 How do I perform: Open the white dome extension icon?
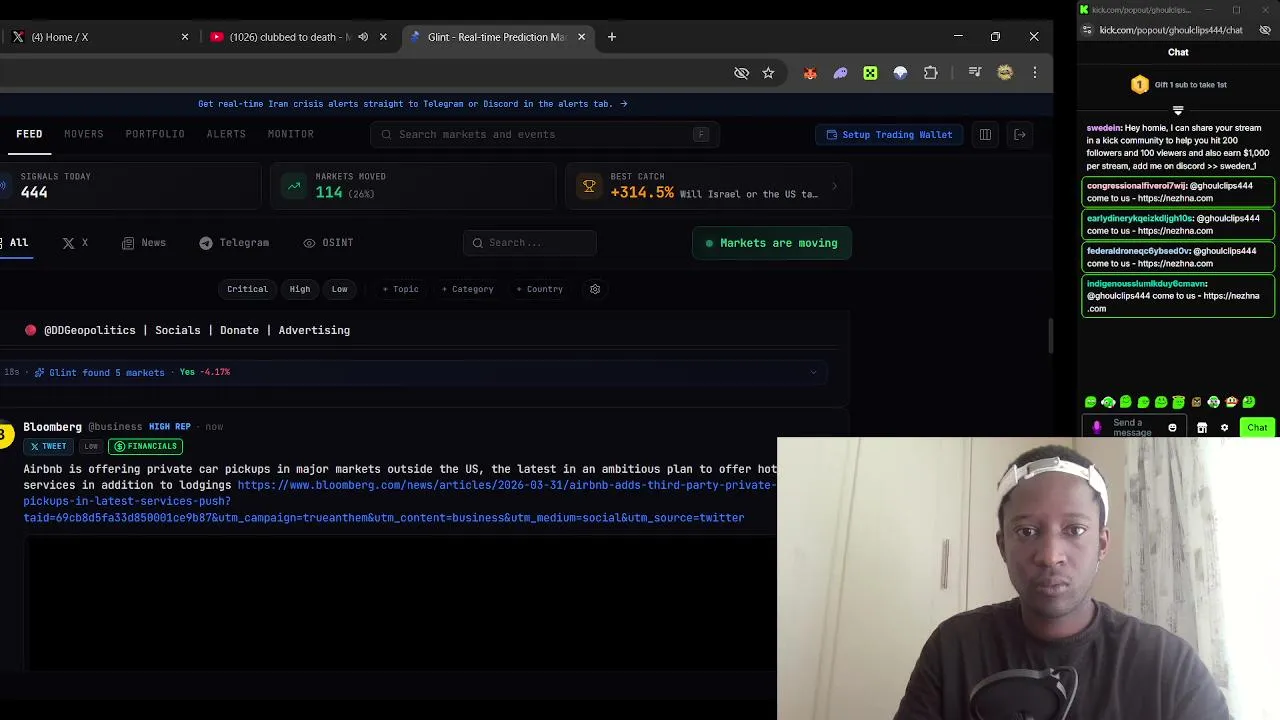[x=900, y=73]
